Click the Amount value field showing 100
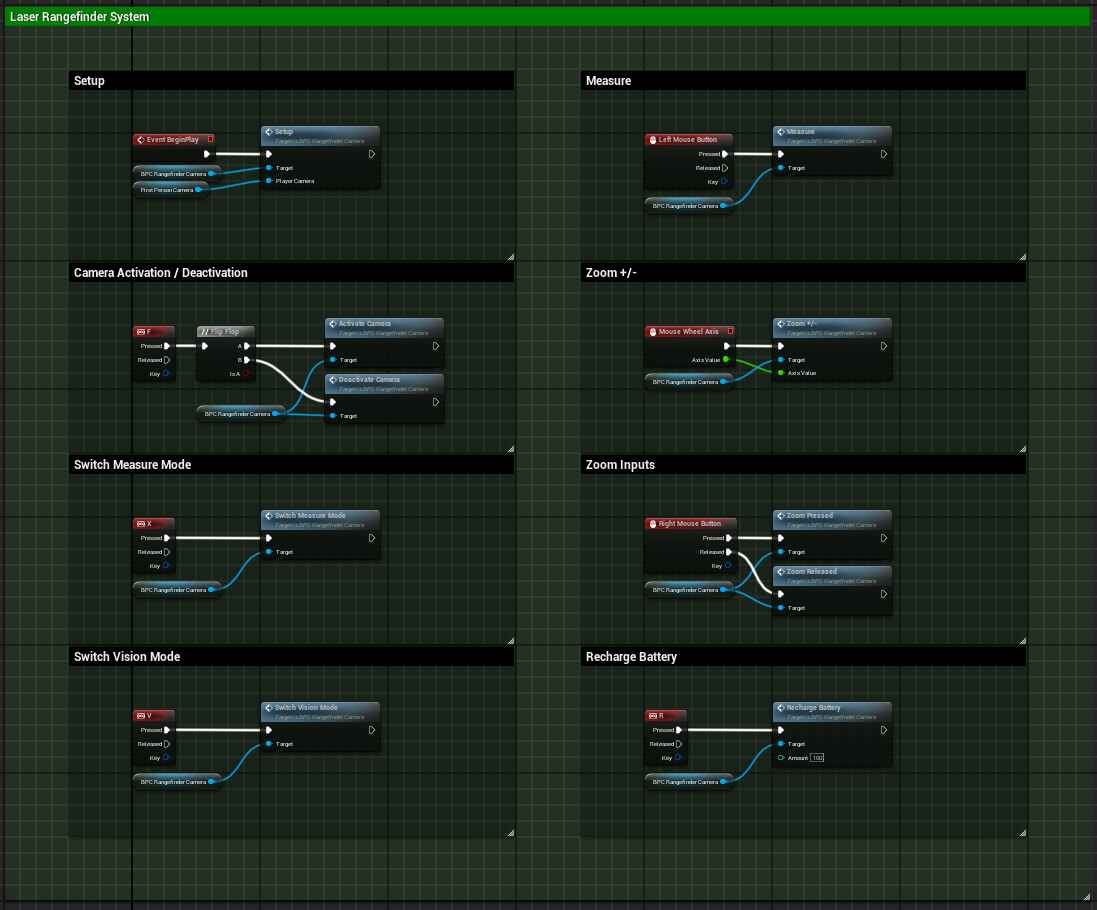The image size is (1097, 910). (x=817, y=758)
